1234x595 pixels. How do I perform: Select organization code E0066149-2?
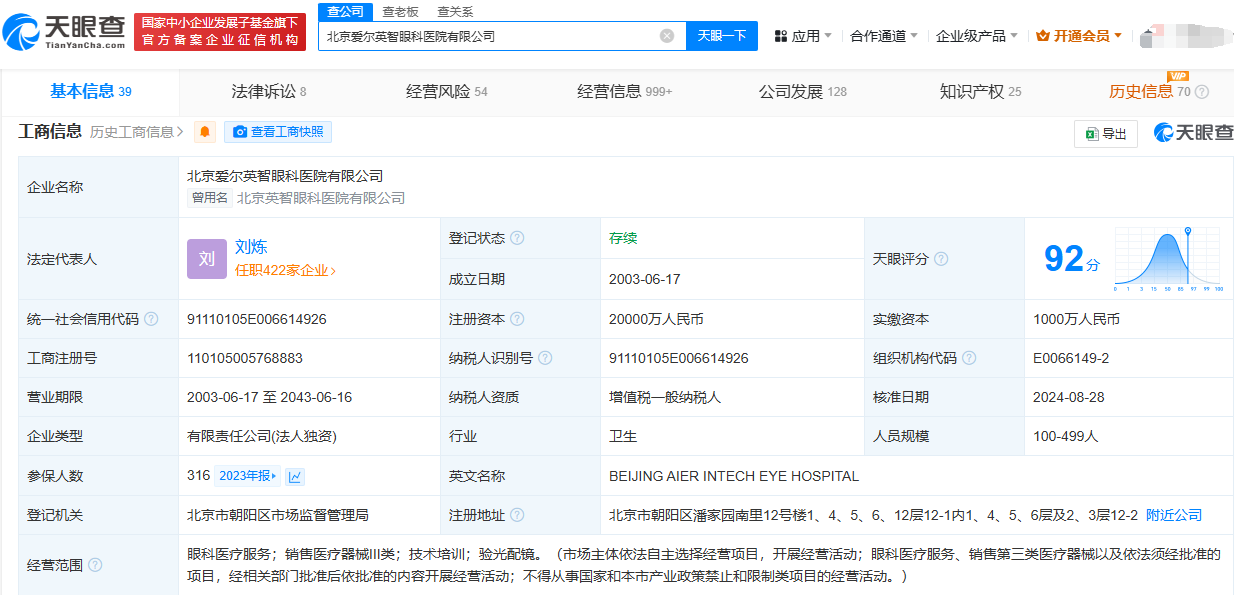coord(1071,358)
